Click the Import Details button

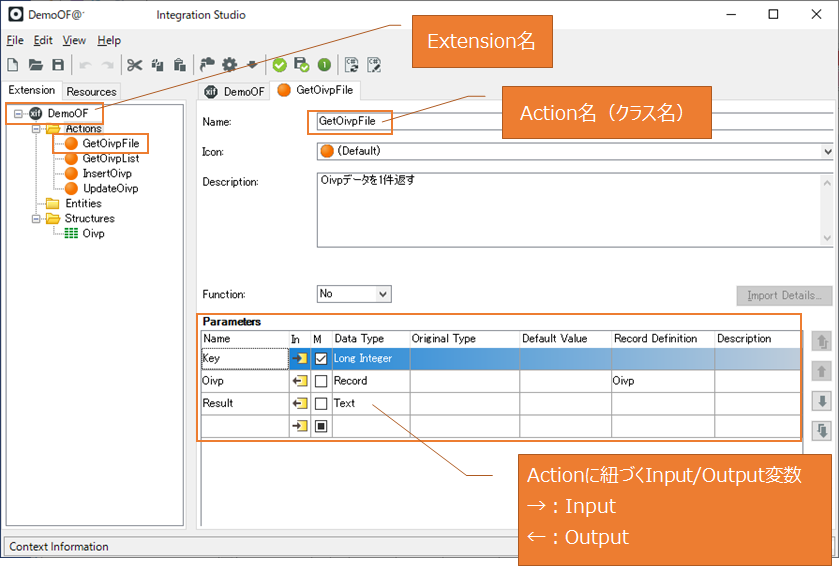coord(784,295)
